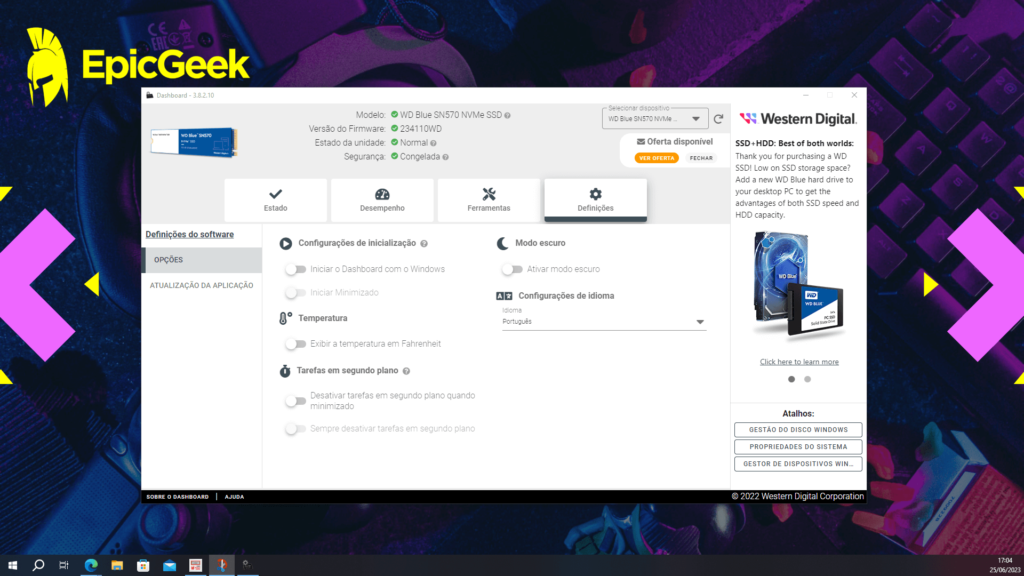Click help icon beside Segurança Congelada
Viewport: 1024px width, 576px height.
tap(445, 157)
